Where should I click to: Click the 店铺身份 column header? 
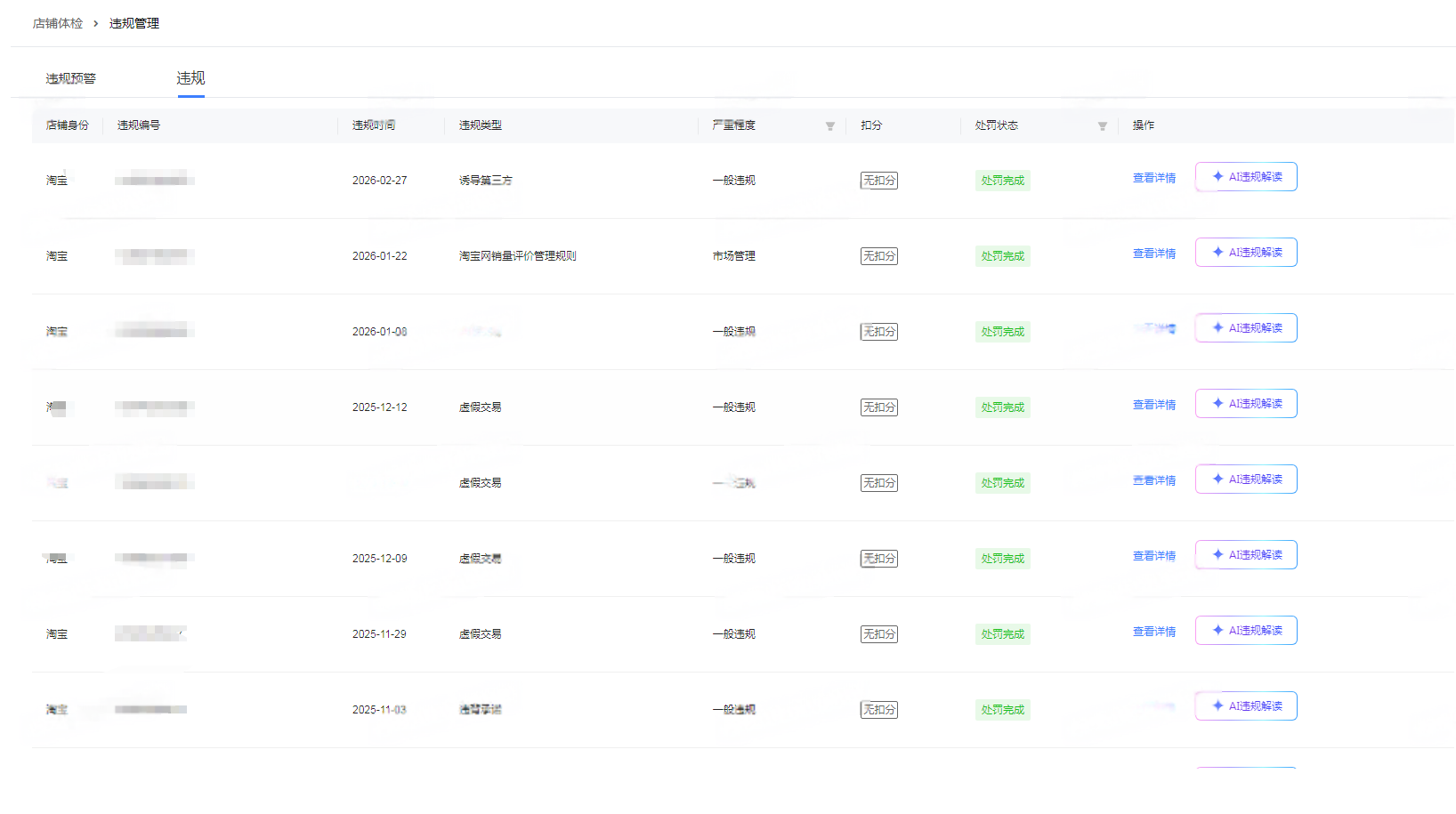pos(68,125)
